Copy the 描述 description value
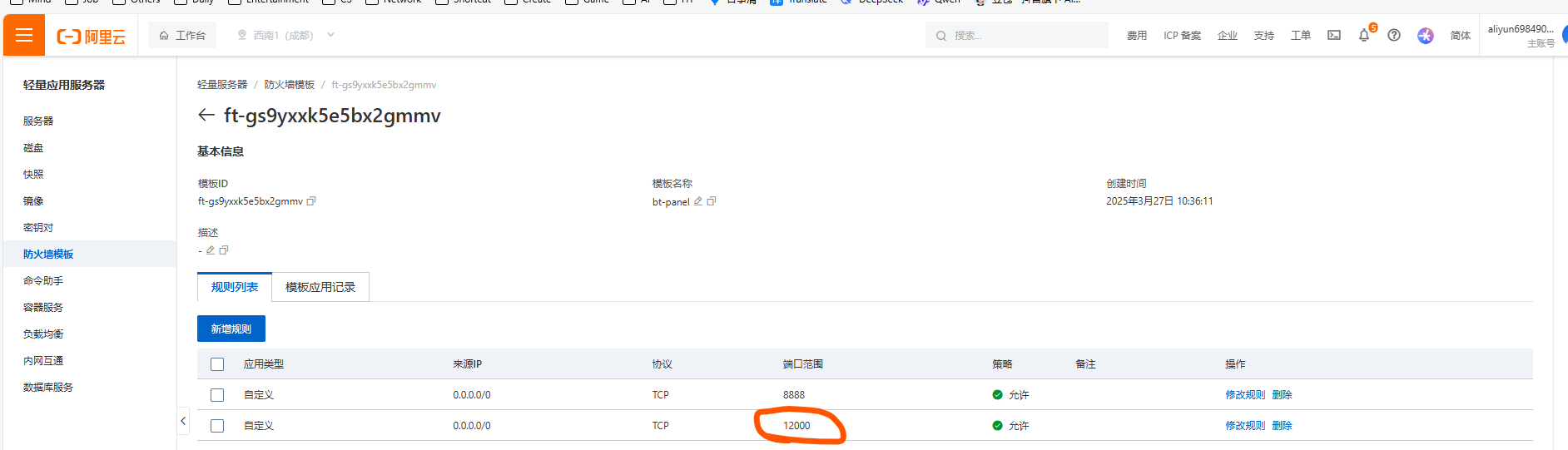 coord(224,250)
